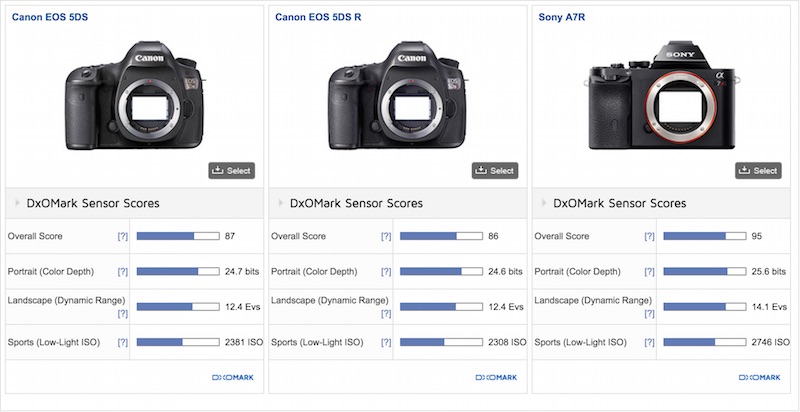Click DxOMark logo in Sony A7R card
The height and width of the screenshot is (412, 800).
(759, 377)
